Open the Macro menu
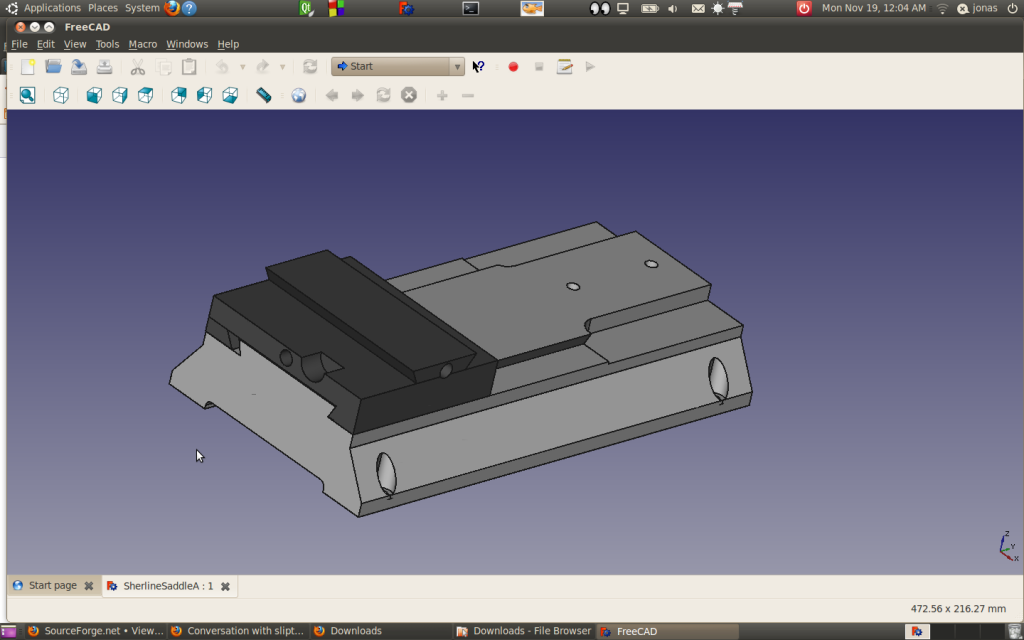Image resolution: width=1024 pixels, height=640 pixels. [143, 44]
